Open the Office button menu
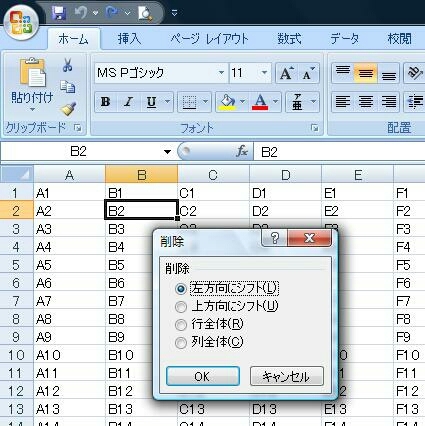425x426 pixels. [x=21, y=22]
